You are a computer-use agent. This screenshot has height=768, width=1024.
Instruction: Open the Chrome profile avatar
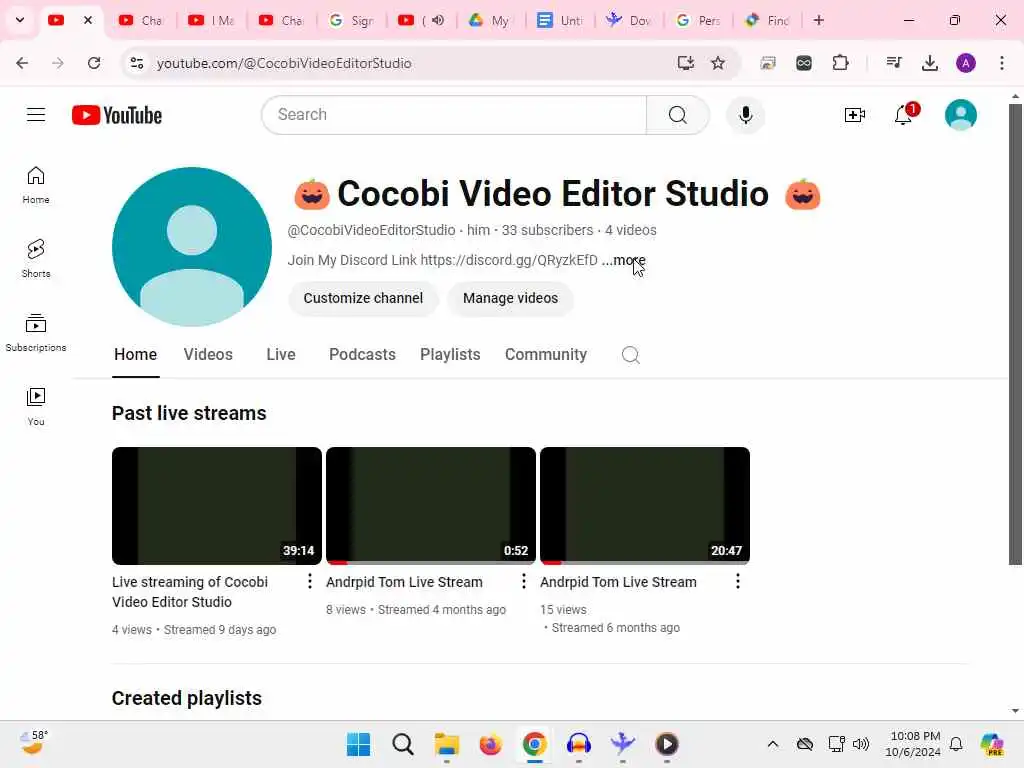click(966, 63)
